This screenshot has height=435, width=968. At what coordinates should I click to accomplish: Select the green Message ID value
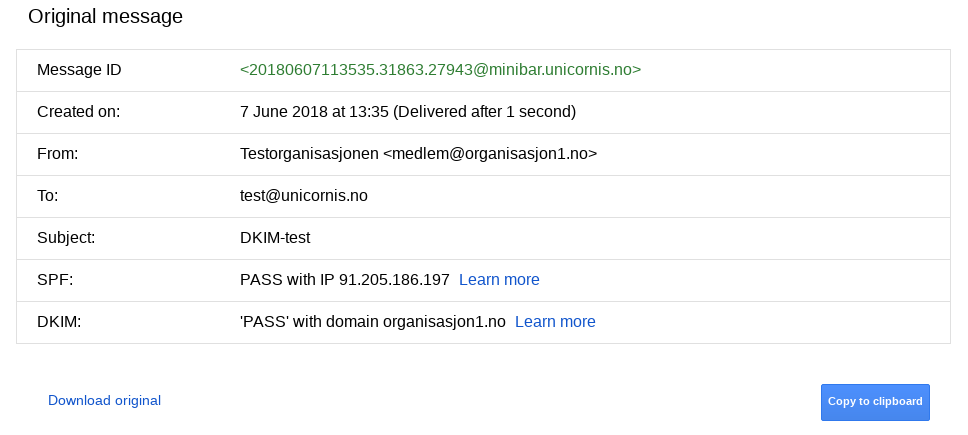(440, 70)
